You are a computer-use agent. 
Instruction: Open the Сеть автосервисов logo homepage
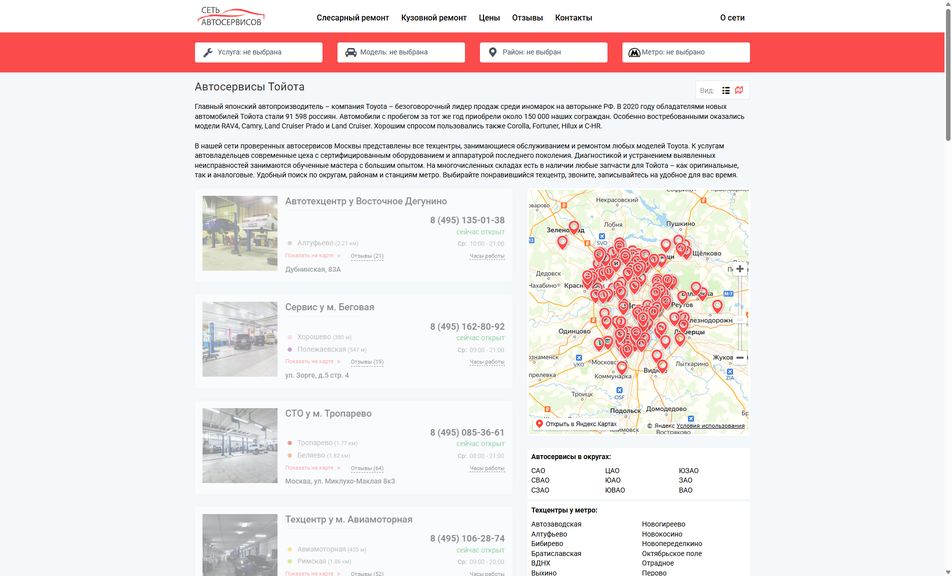pyautogui.click(x=231, y=16)
